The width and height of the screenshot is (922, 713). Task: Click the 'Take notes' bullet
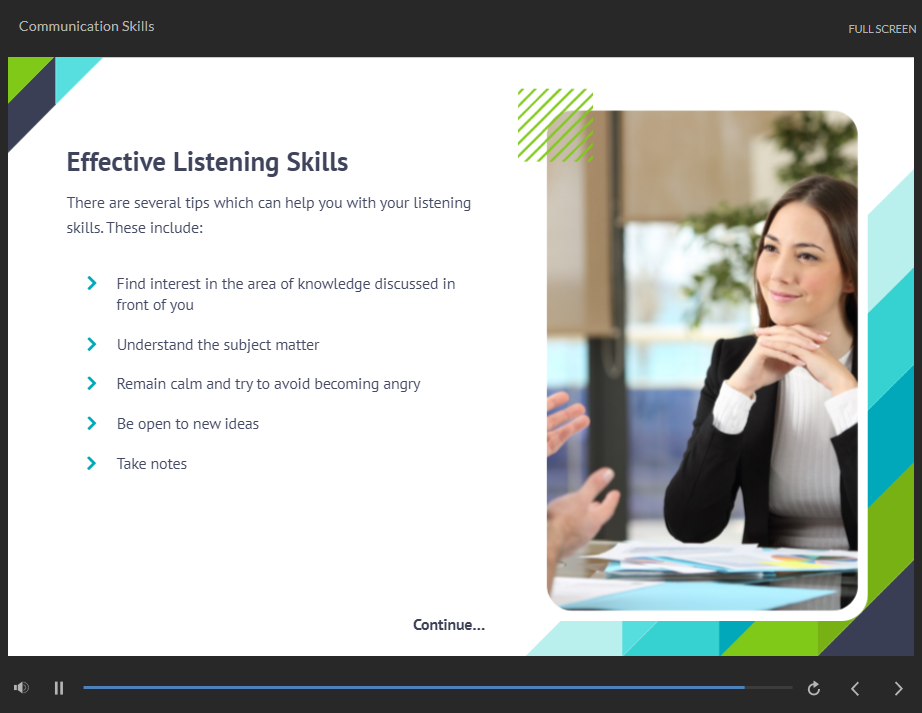[x=152, y=464]
